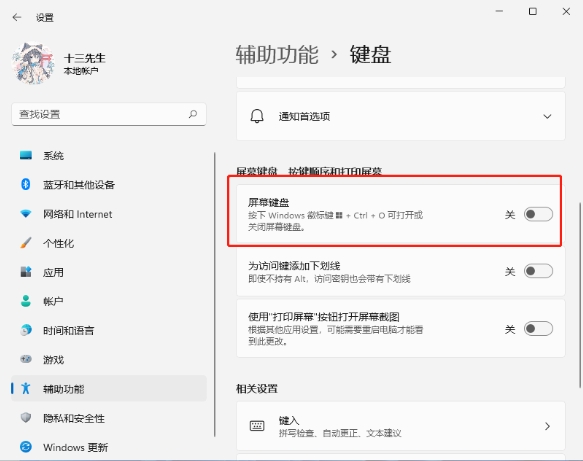The height and width of the screenshot is (461, 583).
Task: Click the keyboard icon beside 键入
Action: pyautogui.click(x=257, y=426)
